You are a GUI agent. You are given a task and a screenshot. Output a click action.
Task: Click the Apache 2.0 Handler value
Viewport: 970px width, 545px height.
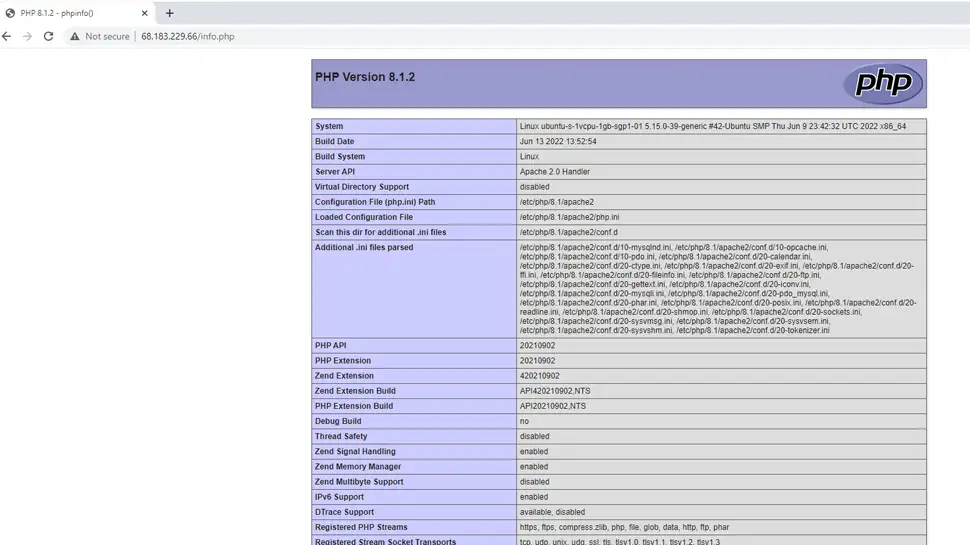click(555, 171)
